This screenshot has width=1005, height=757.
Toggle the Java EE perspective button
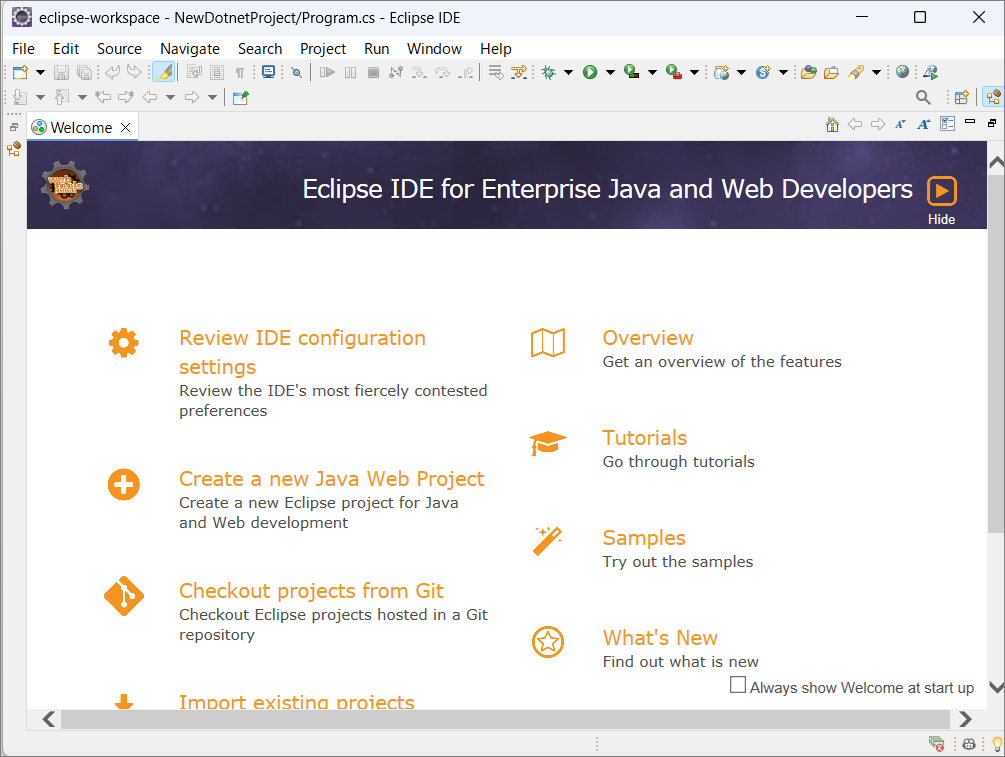pos(993,97)
